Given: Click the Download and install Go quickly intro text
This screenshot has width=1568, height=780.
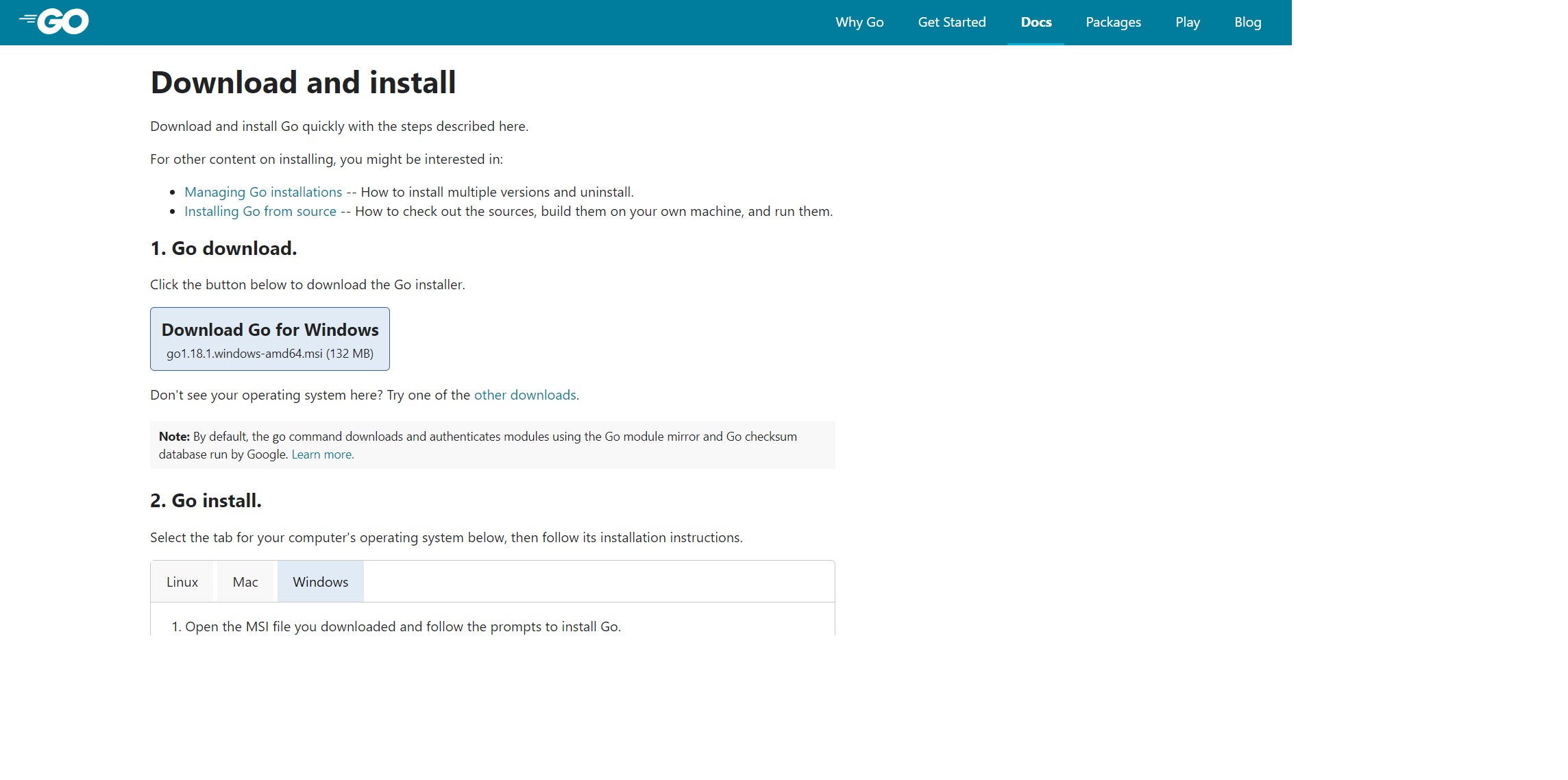Looking at the screenshot, I should 339,126.
